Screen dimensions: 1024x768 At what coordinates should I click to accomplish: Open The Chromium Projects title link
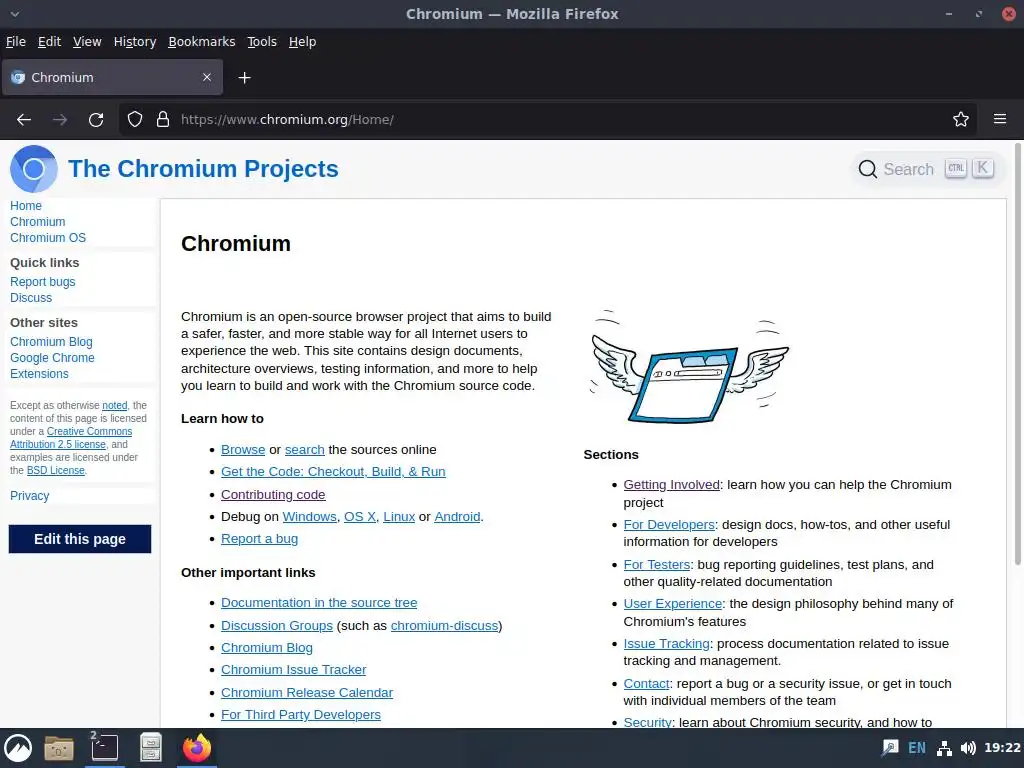[x=203, y=168]
